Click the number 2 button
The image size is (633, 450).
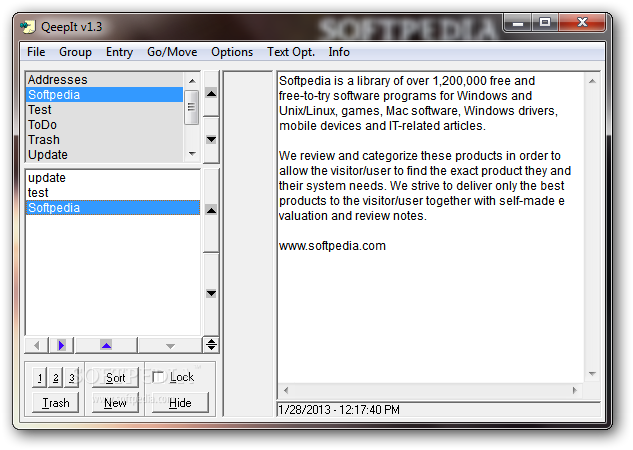coord(56,378)
